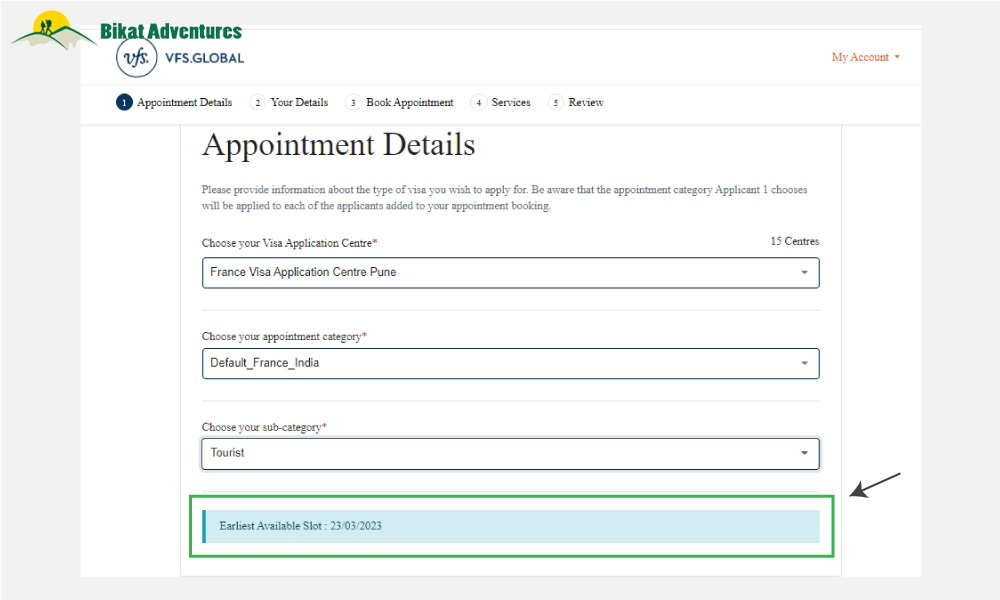The image size is (1000, 600).
Task: Click the 'Bikat Adventures' title text
Action: tap(171, 31)
